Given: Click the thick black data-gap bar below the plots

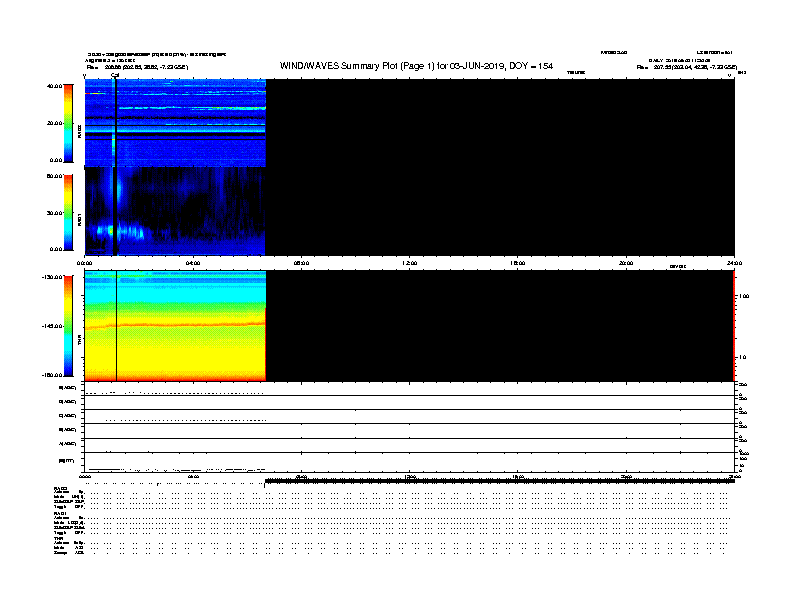Looking at the screenshot, I should click(x=500, y=481).
